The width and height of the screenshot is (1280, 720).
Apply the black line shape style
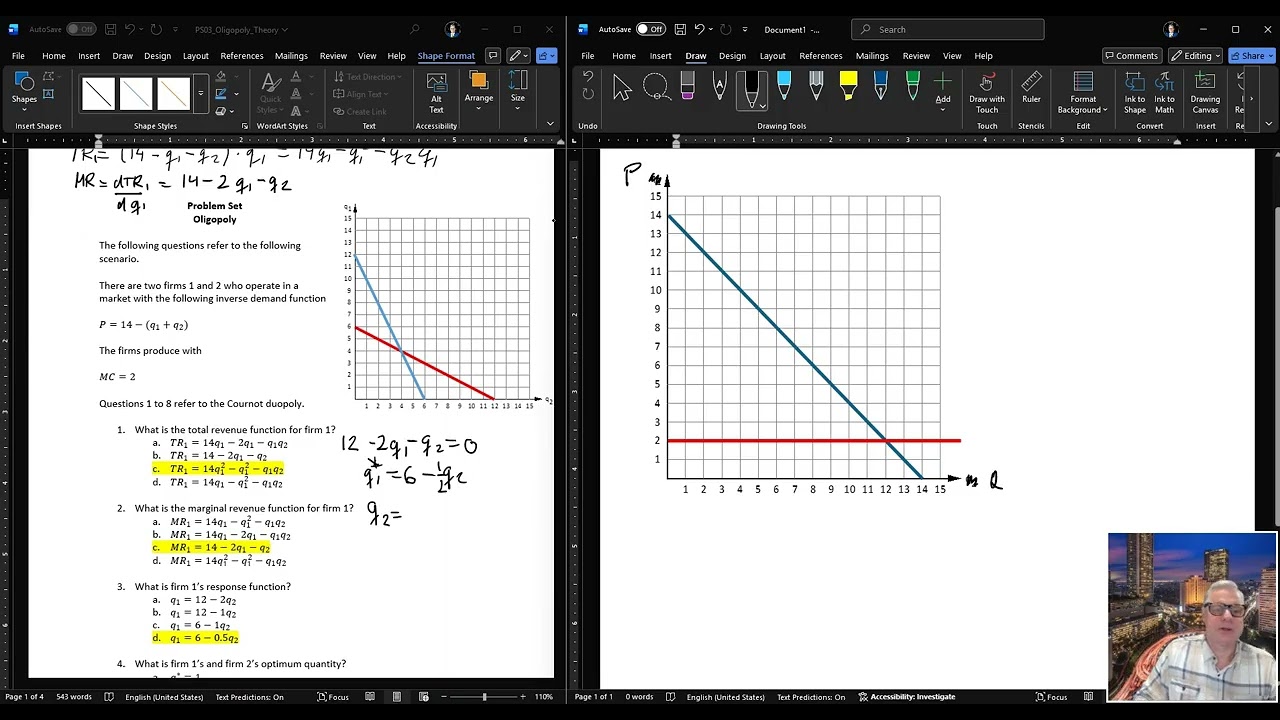point(98,94)
